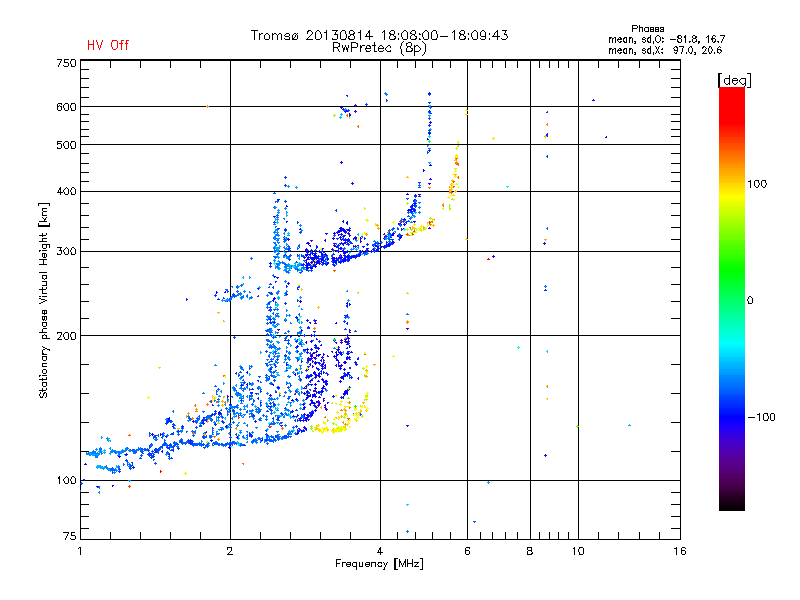
Task: Click the red 'HV Off' label
Action: (108, 45)
